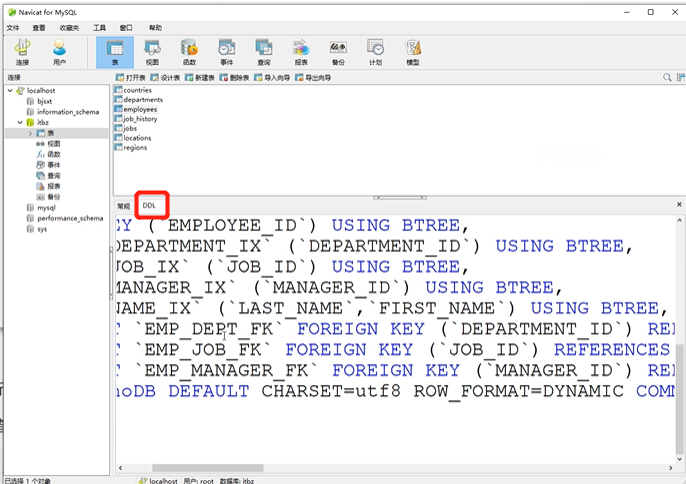686x484 pixels.
Task: Select the 备份 button in main toolbar
Action: (338, 52)
